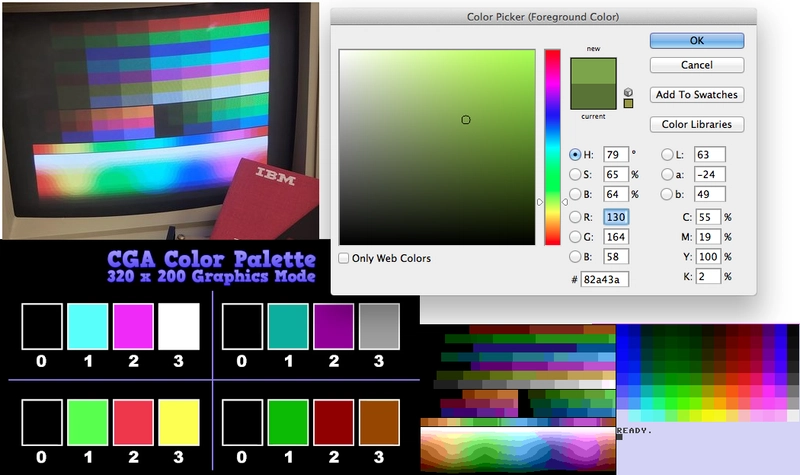This screenshot has width=800, height=475.
Task: Select the HSB brightness B radio button
Action: pyautogui.click(x=575, y=194)
